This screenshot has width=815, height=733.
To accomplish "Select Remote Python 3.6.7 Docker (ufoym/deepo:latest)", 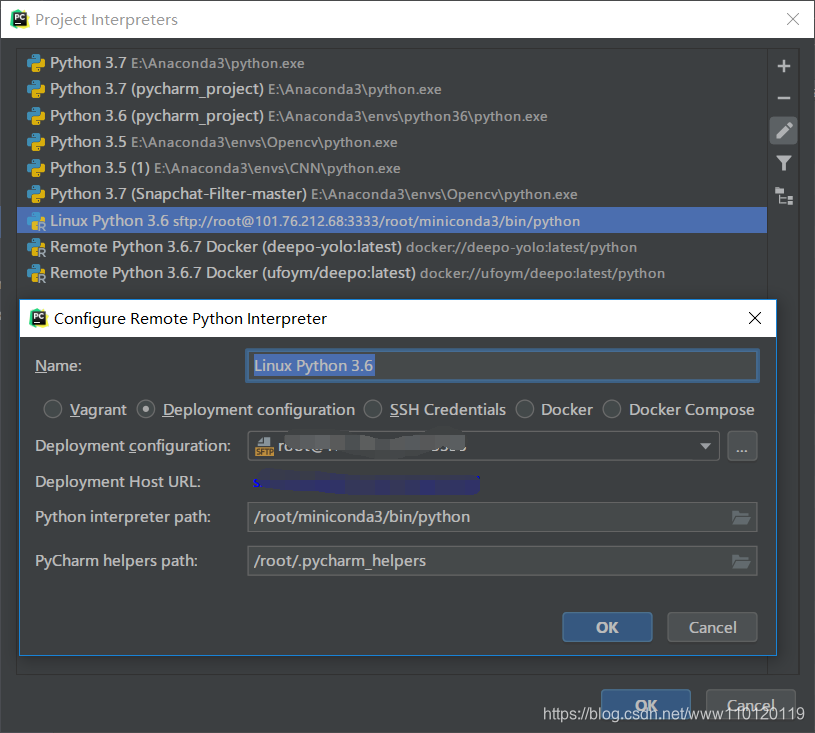I will pyautogui.click(x=392, y=273).
